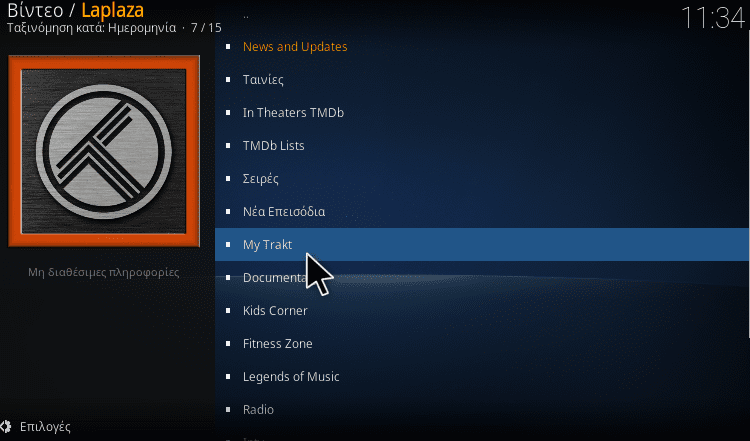Go up via the parent '..' entry
750x441 pixels.
click(482, 16)
